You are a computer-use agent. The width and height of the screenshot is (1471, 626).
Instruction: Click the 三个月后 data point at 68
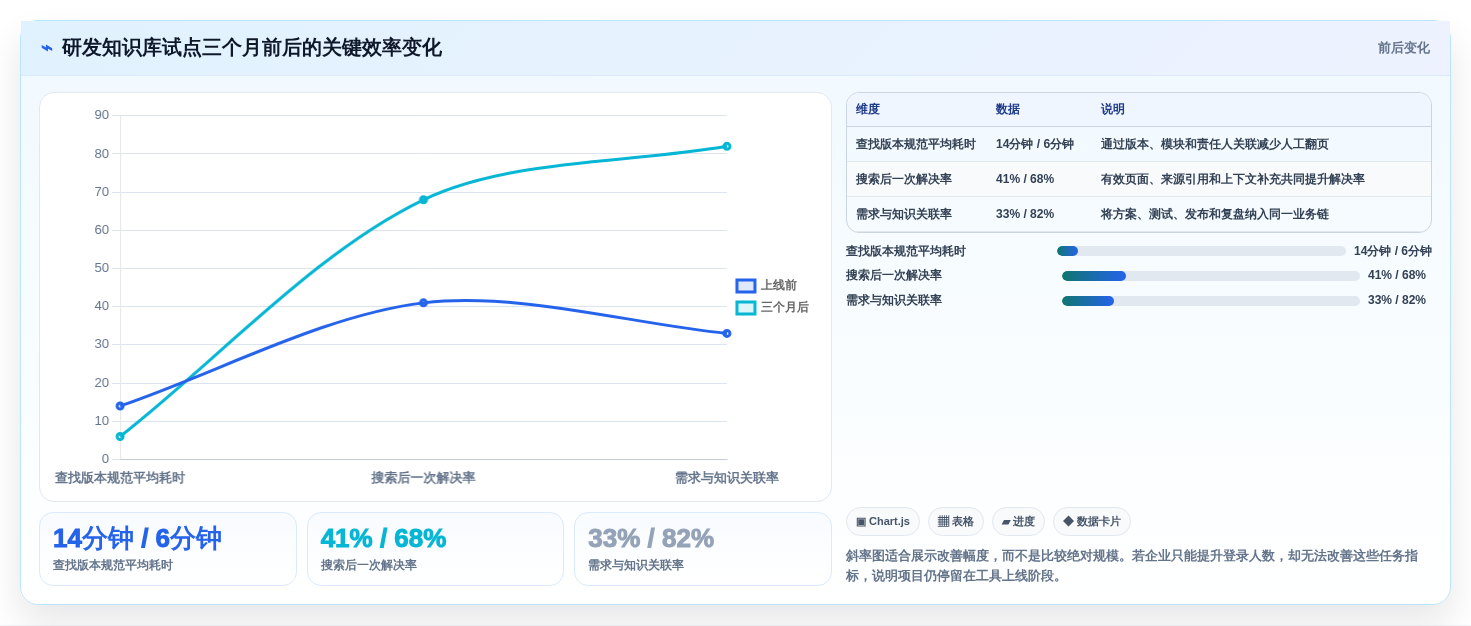click(x=423, y=200)
